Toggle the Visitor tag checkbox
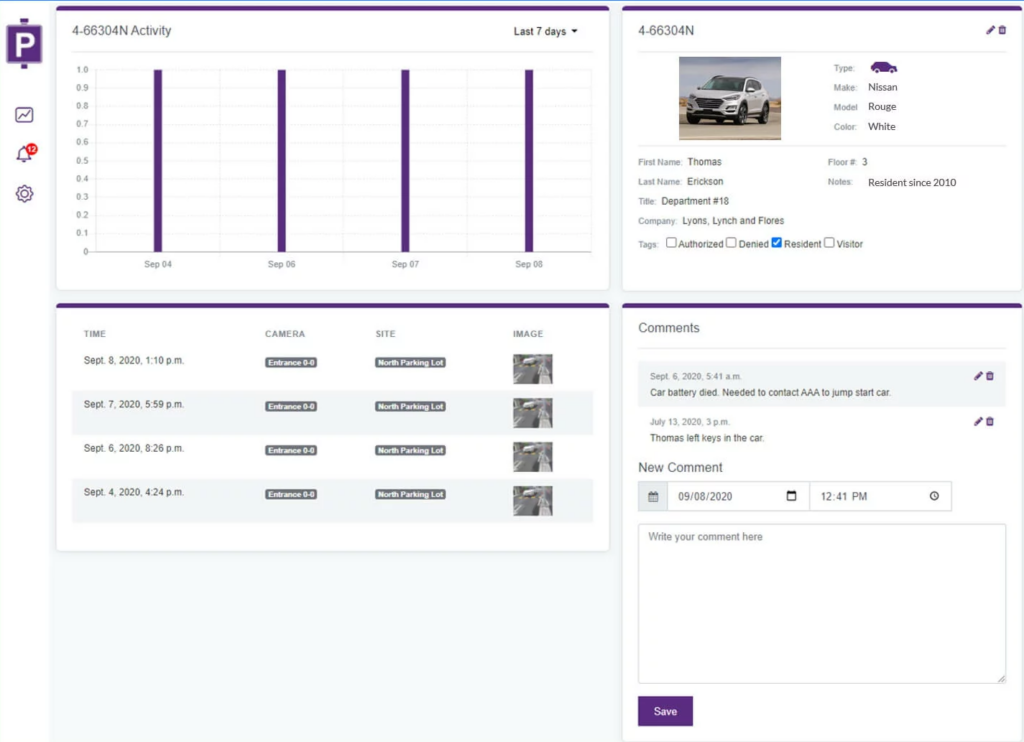 coord(829,242)
